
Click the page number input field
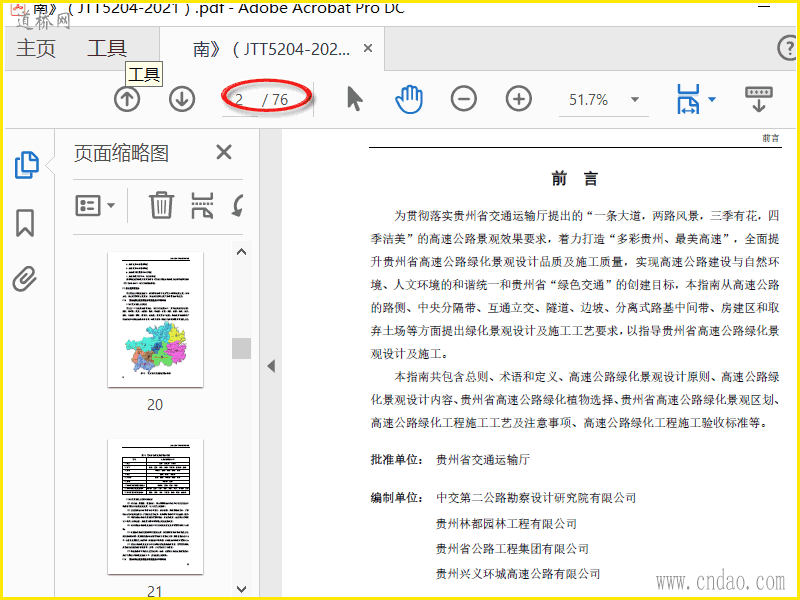(240, 99)
